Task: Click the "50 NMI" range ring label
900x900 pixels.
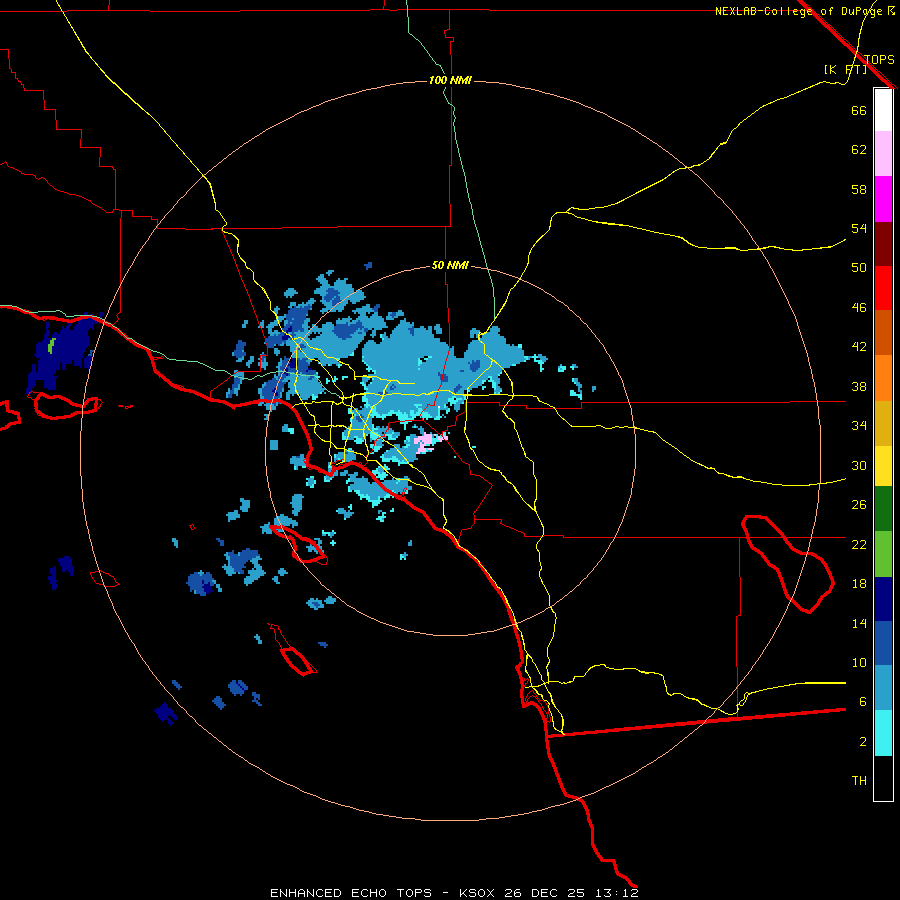Action: click(x=450, y=266)
